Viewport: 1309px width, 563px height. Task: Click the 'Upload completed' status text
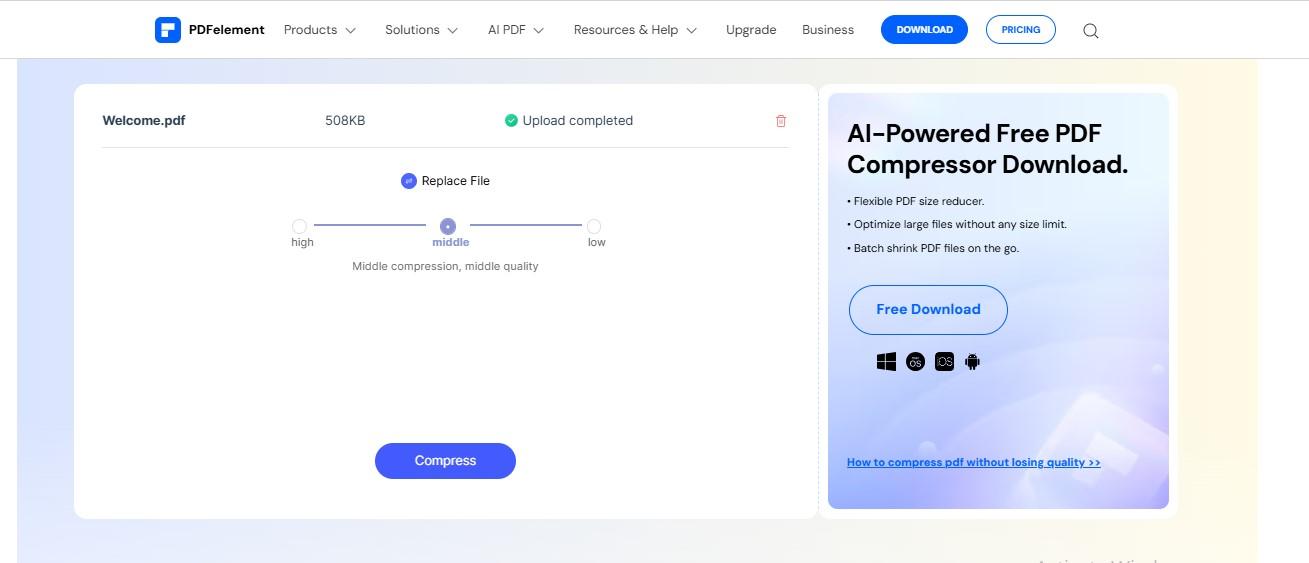coord(578,121)
